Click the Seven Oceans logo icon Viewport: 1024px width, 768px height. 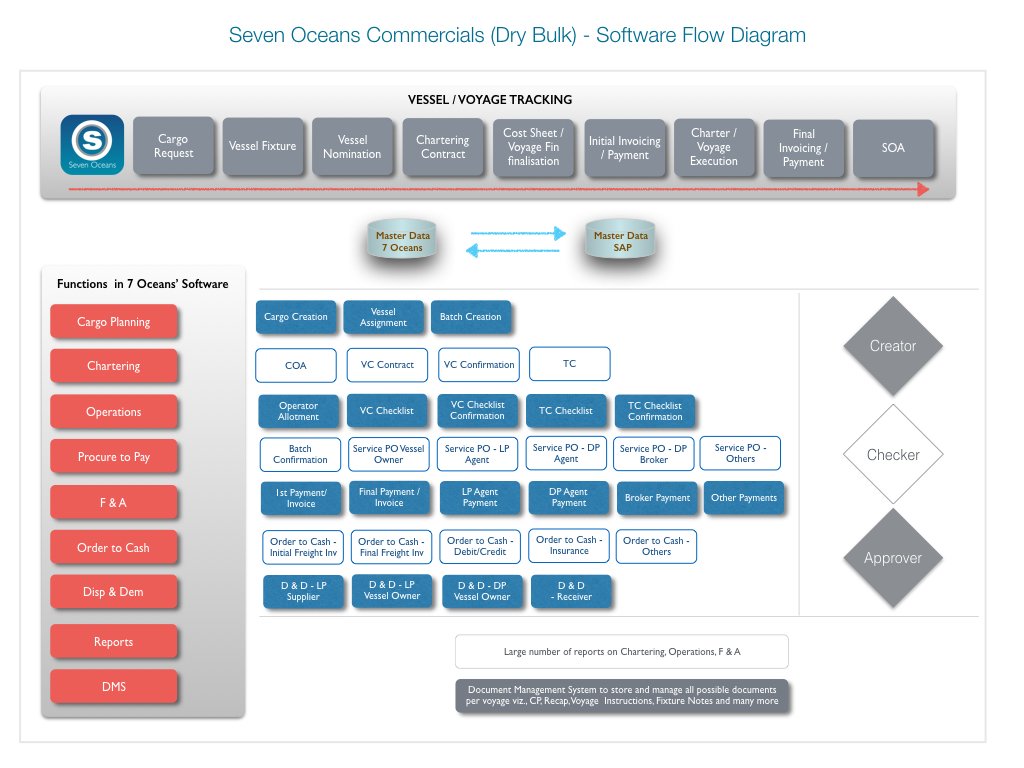[x=92, y=144]
